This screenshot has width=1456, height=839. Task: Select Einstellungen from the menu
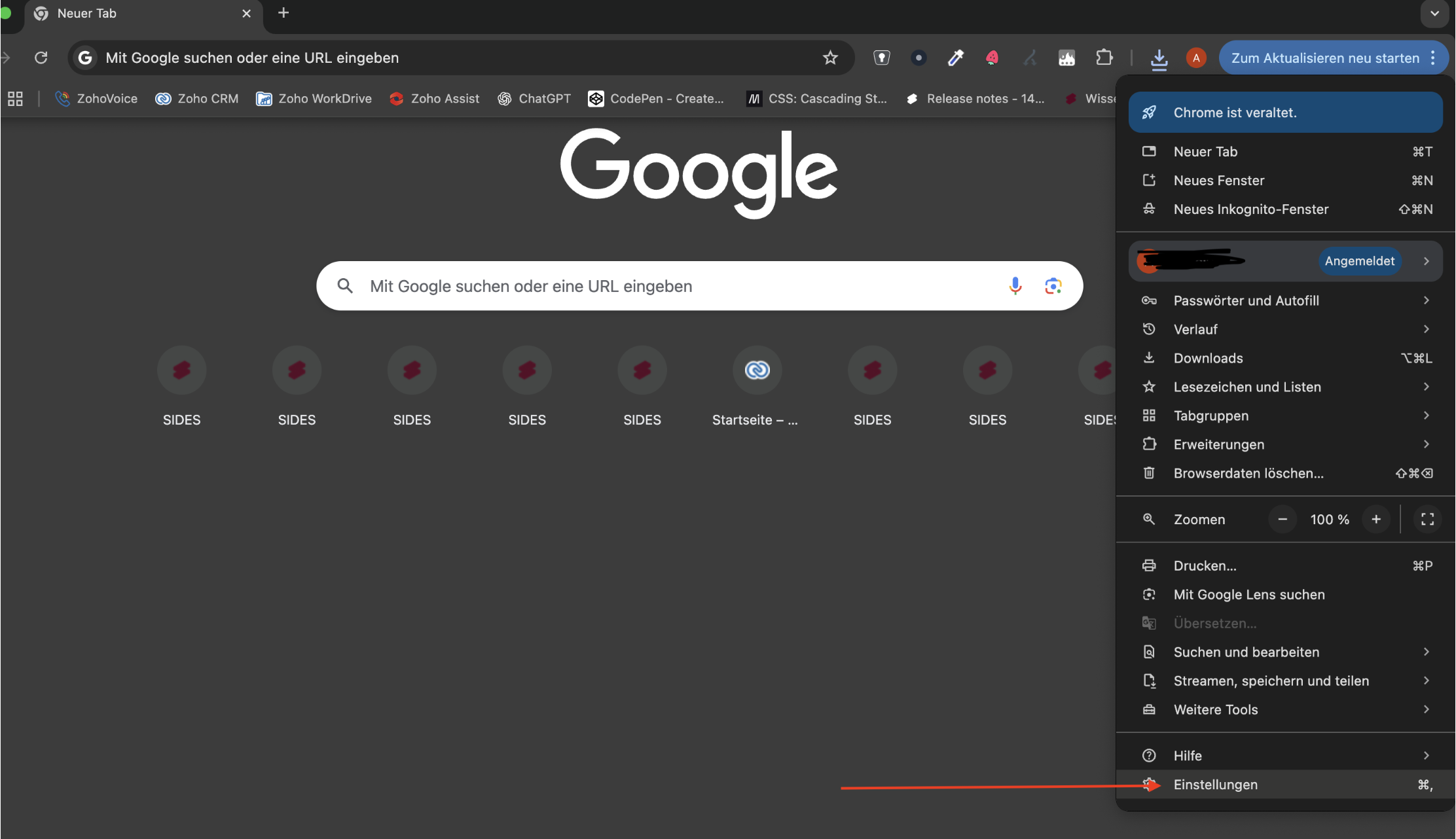click(1216, 784)
